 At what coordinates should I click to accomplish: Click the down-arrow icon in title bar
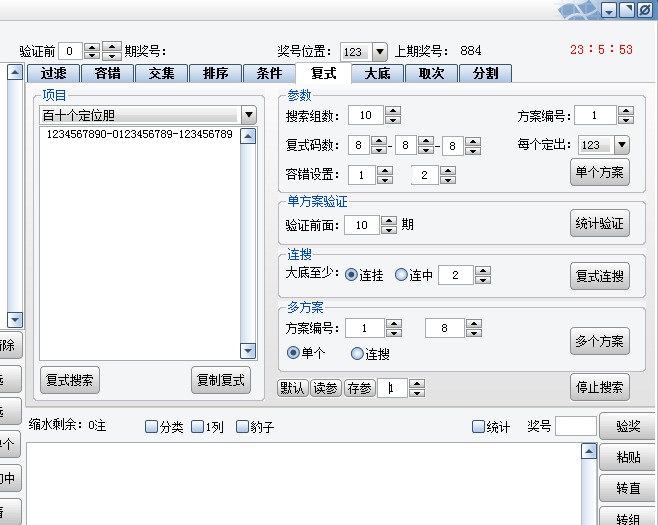(609, 10)
